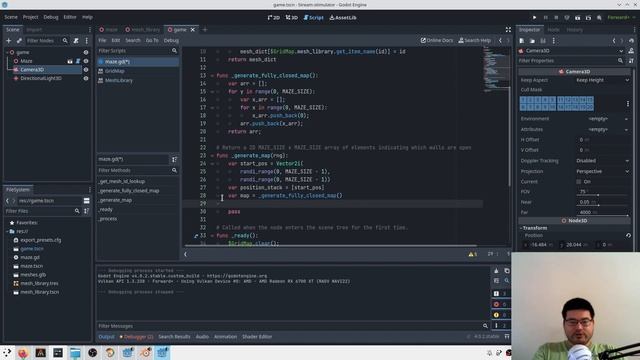This screenshot has height=360, width=640.
Task: Pause the running project
Action: click(545, 18)
